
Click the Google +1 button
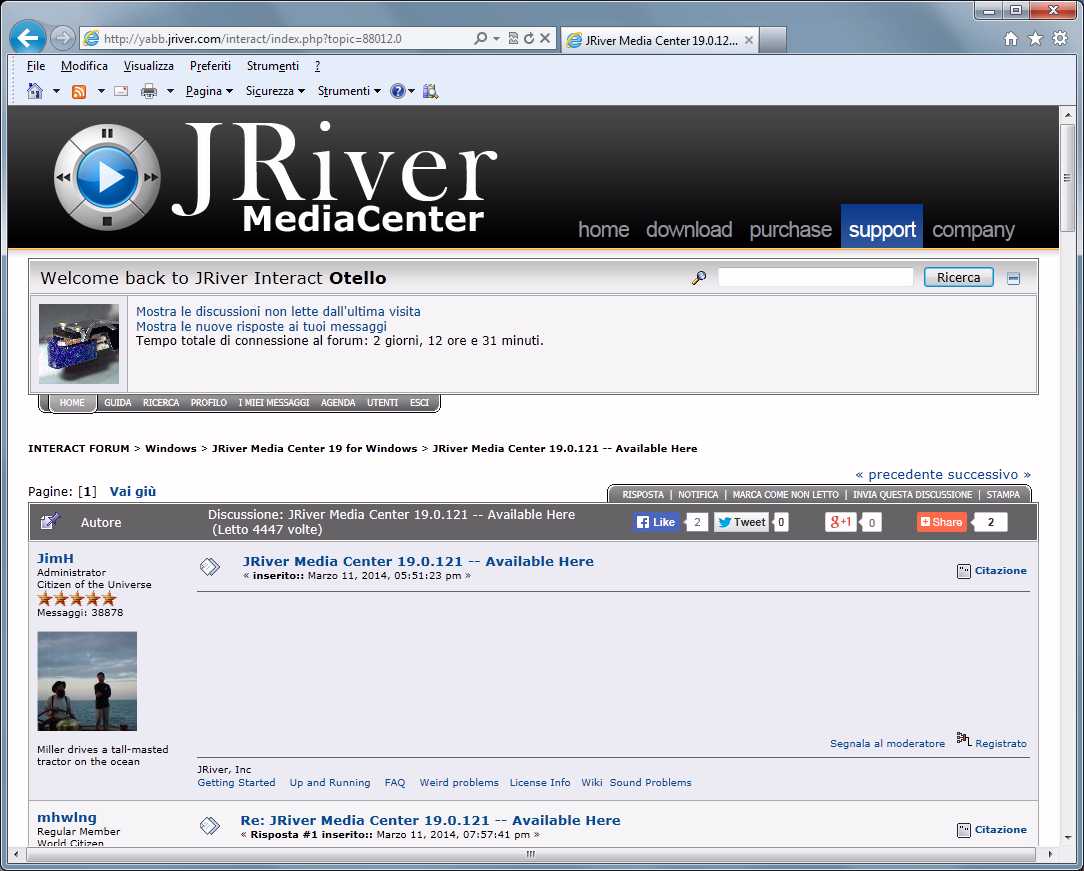[x=841, y=522]
